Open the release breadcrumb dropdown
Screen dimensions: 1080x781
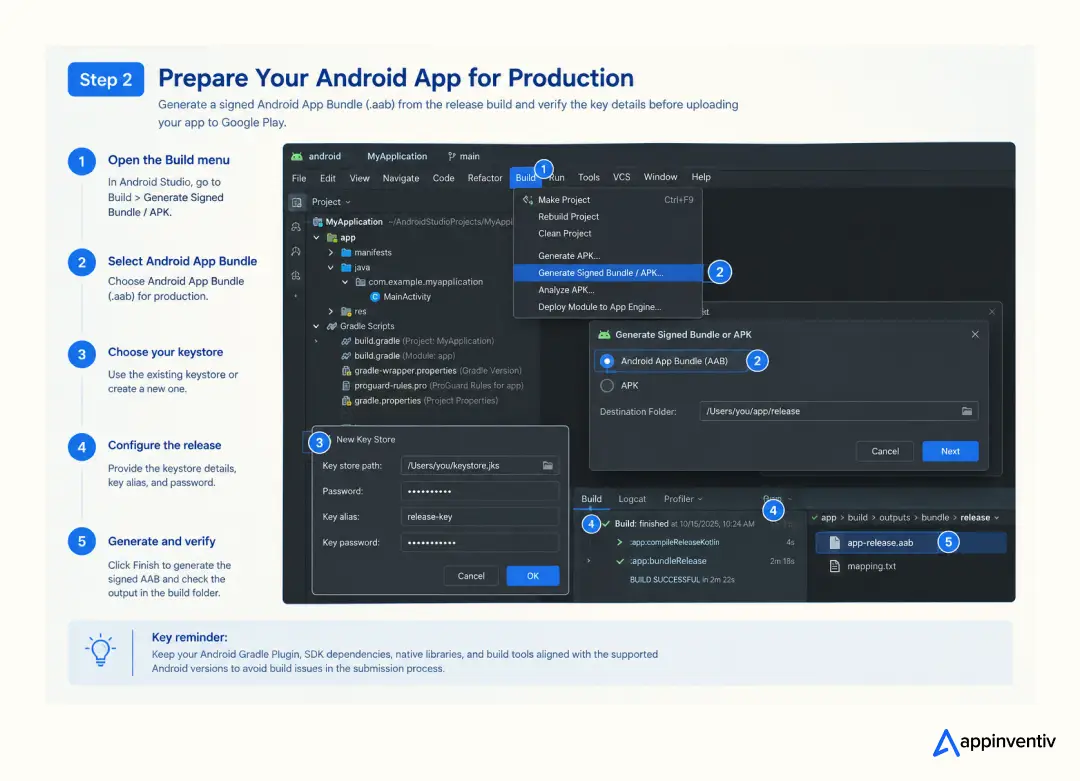click(997, 518)
